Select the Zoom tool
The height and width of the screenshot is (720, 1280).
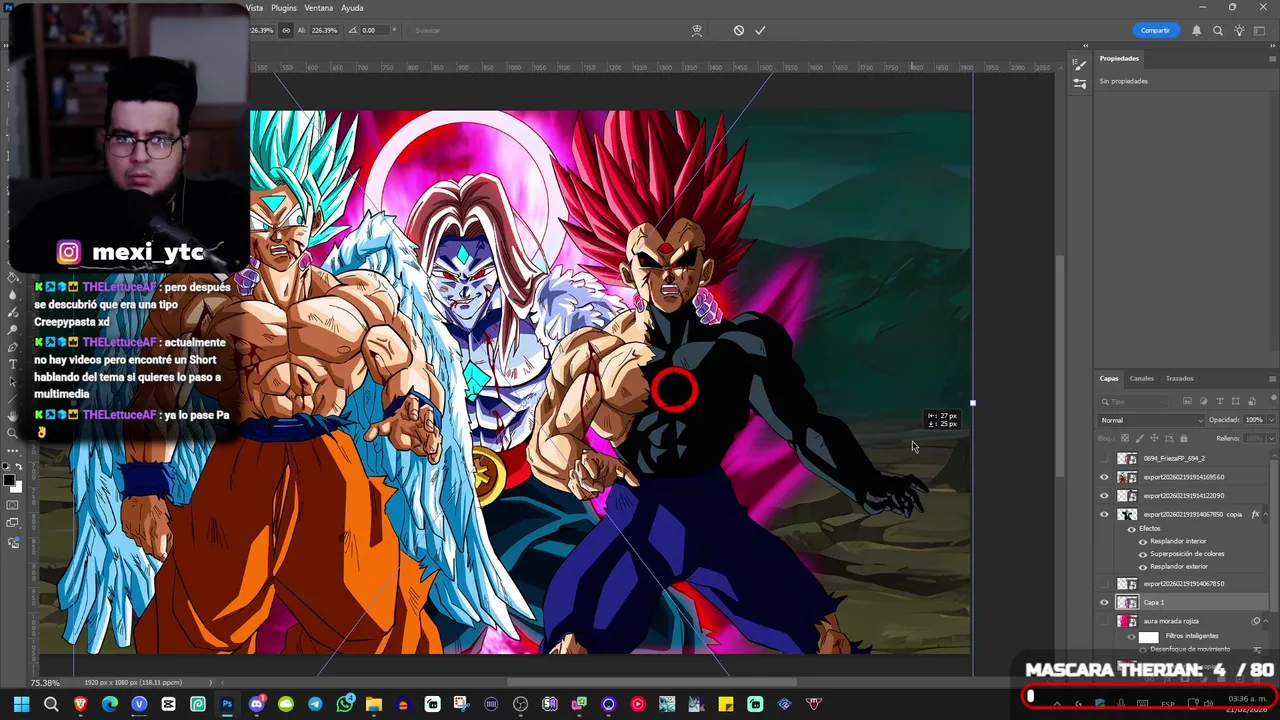13,433
